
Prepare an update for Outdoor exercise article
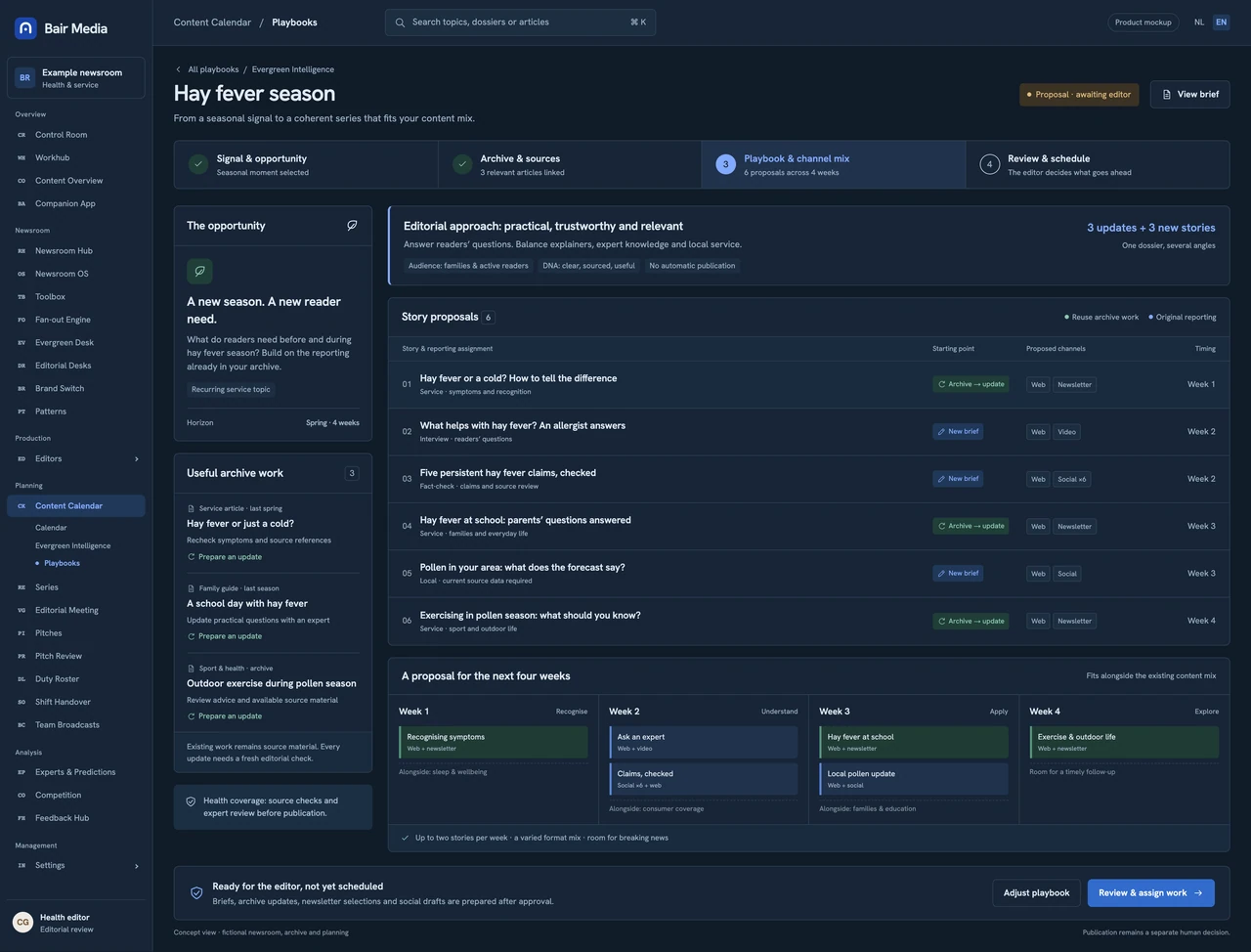click(x=225, y=716)
